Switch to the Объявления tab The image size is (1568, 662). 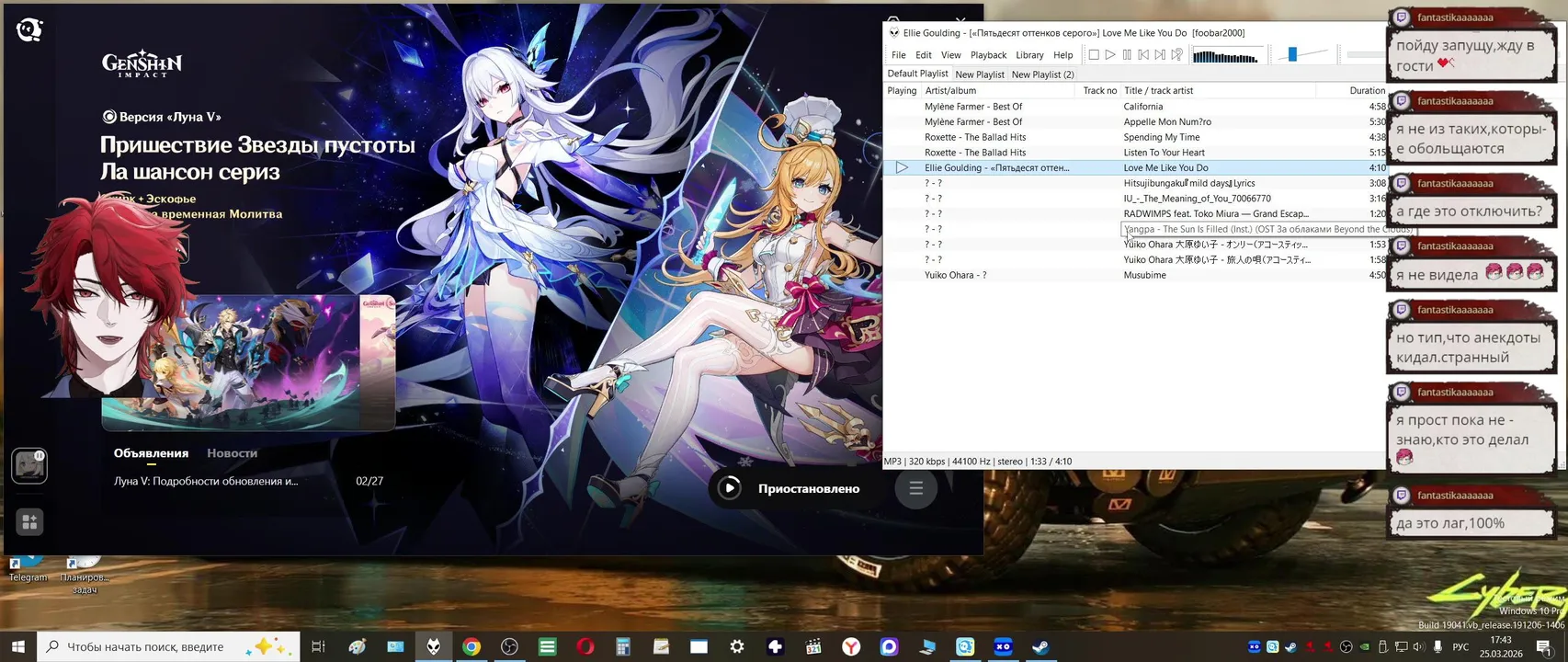coord(151,453)
